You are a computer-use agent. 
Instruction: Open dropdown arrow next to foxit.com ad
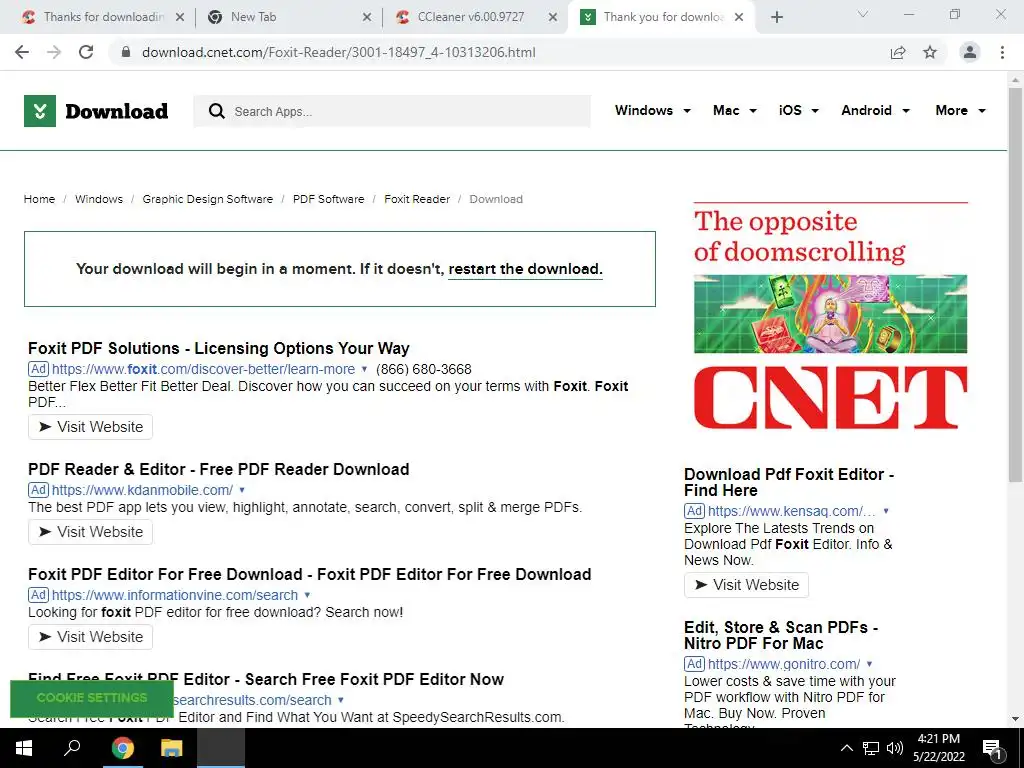(364, 369)
